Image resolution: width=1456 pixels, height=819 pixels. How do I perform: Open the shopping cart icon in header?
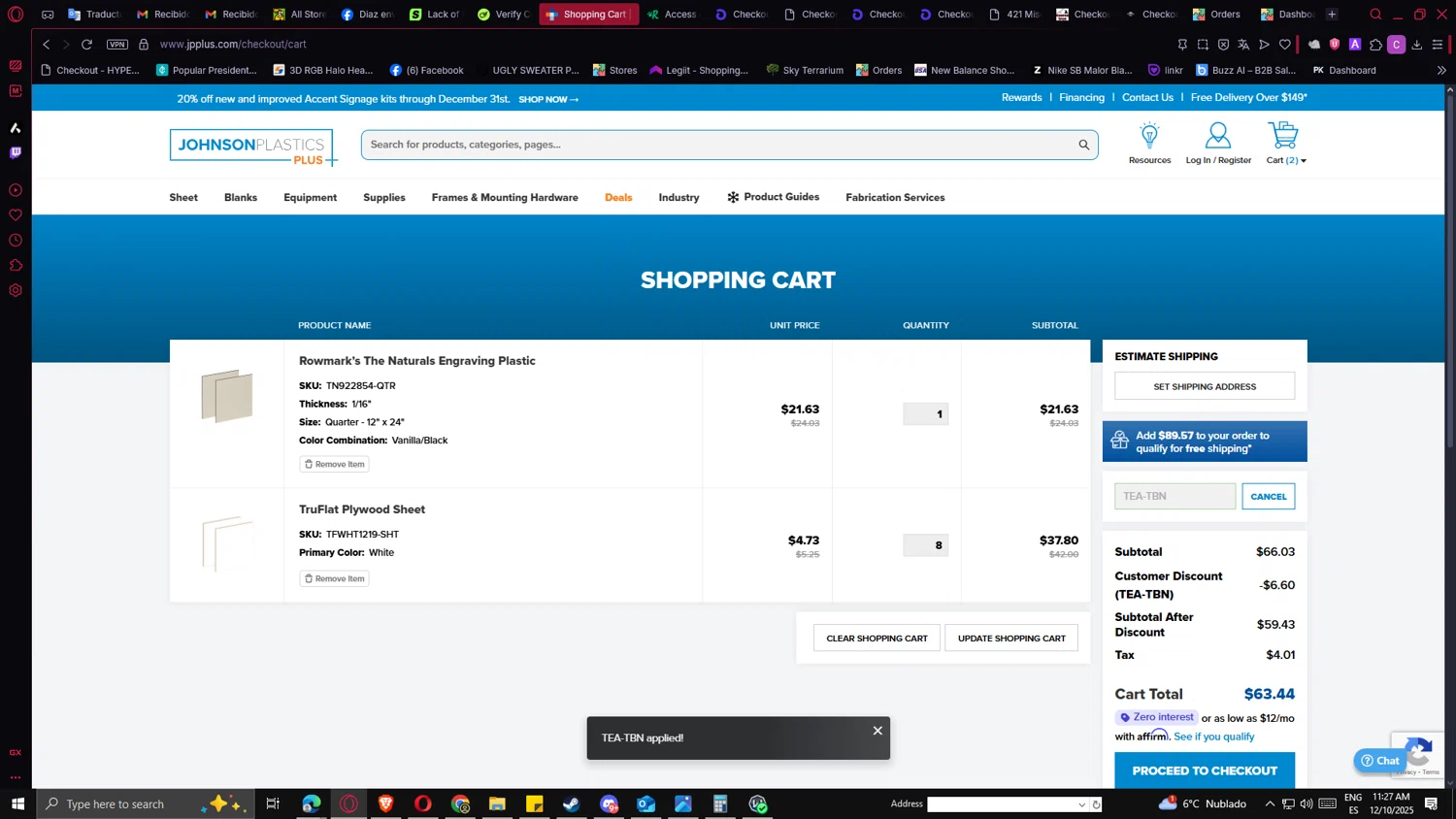pos(1283,135)
